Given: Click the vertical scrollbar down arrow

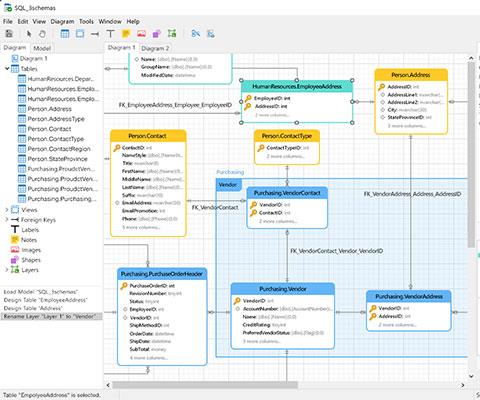Looking at the screenshot, I should click(x=471, y=376).
